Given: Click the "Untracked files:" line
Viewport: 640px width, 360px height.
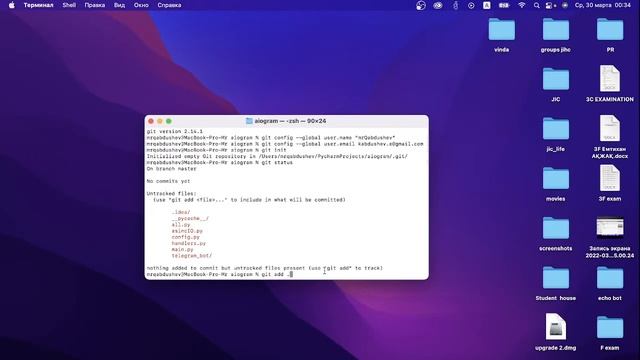Looking at the screenshot, I should [x=171, y=193].
